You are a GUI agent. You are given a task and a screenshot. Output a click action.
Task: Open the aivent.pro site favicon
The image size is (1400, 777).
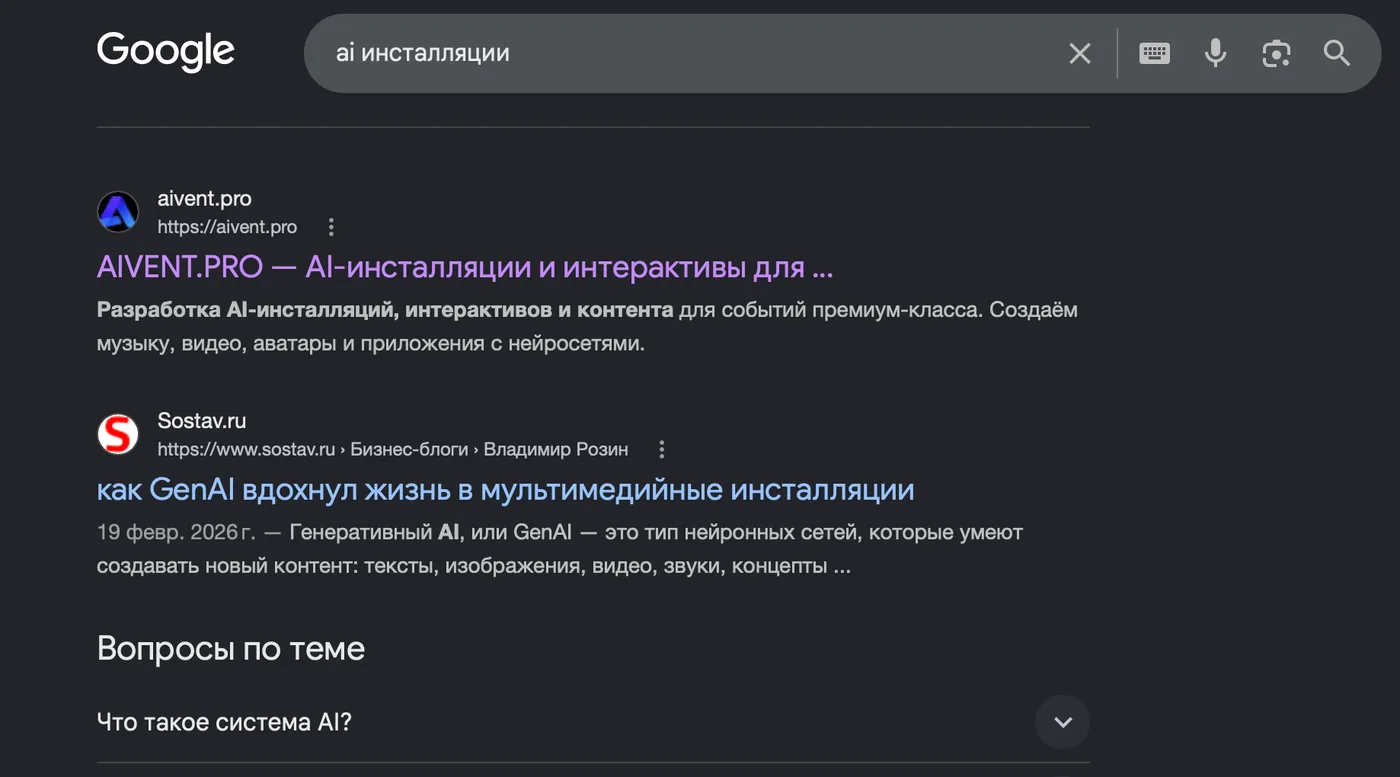tap(118, 212)
